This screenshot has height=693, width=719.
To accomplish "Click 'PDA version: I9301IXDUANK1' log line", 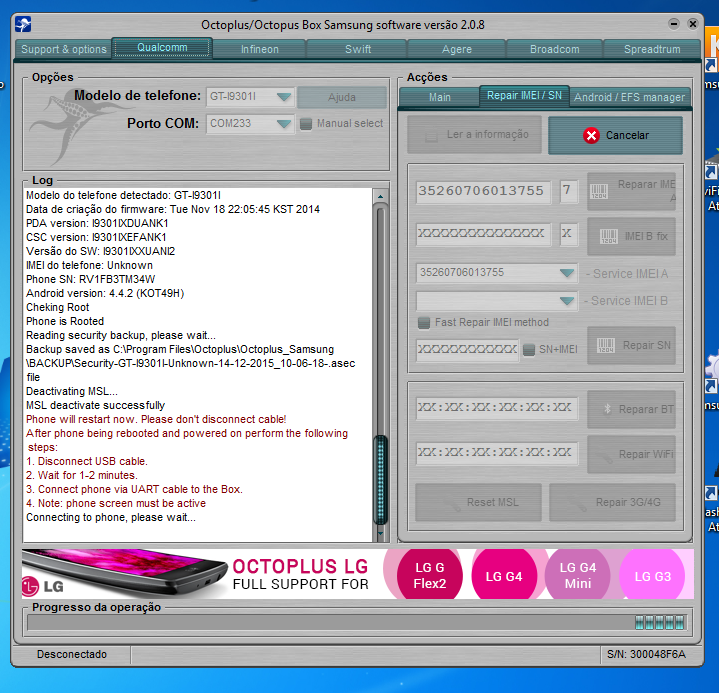I will 97,223.
